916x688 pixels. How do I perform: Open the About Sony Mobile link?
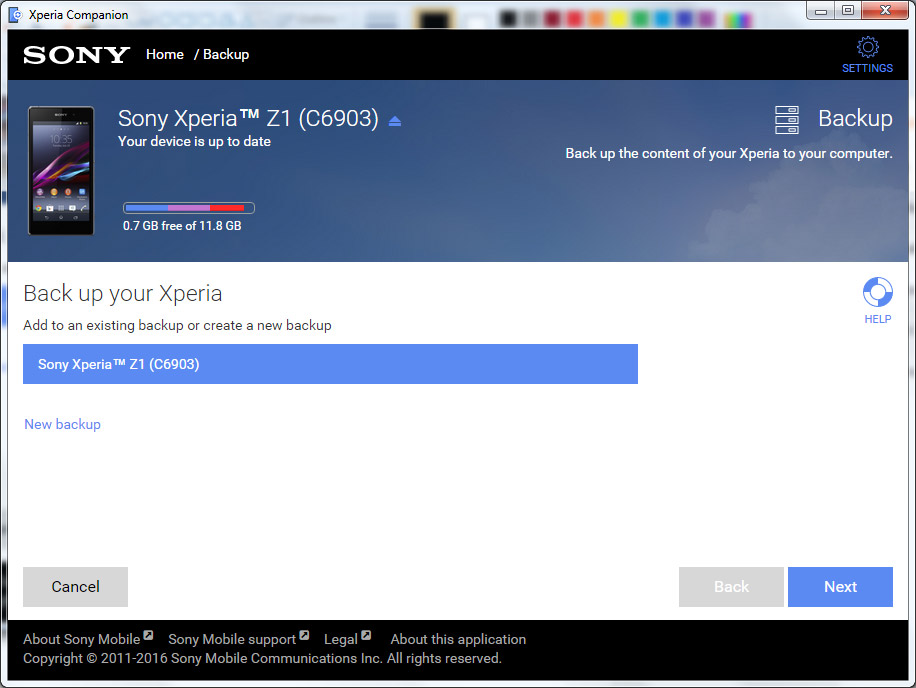82,640
